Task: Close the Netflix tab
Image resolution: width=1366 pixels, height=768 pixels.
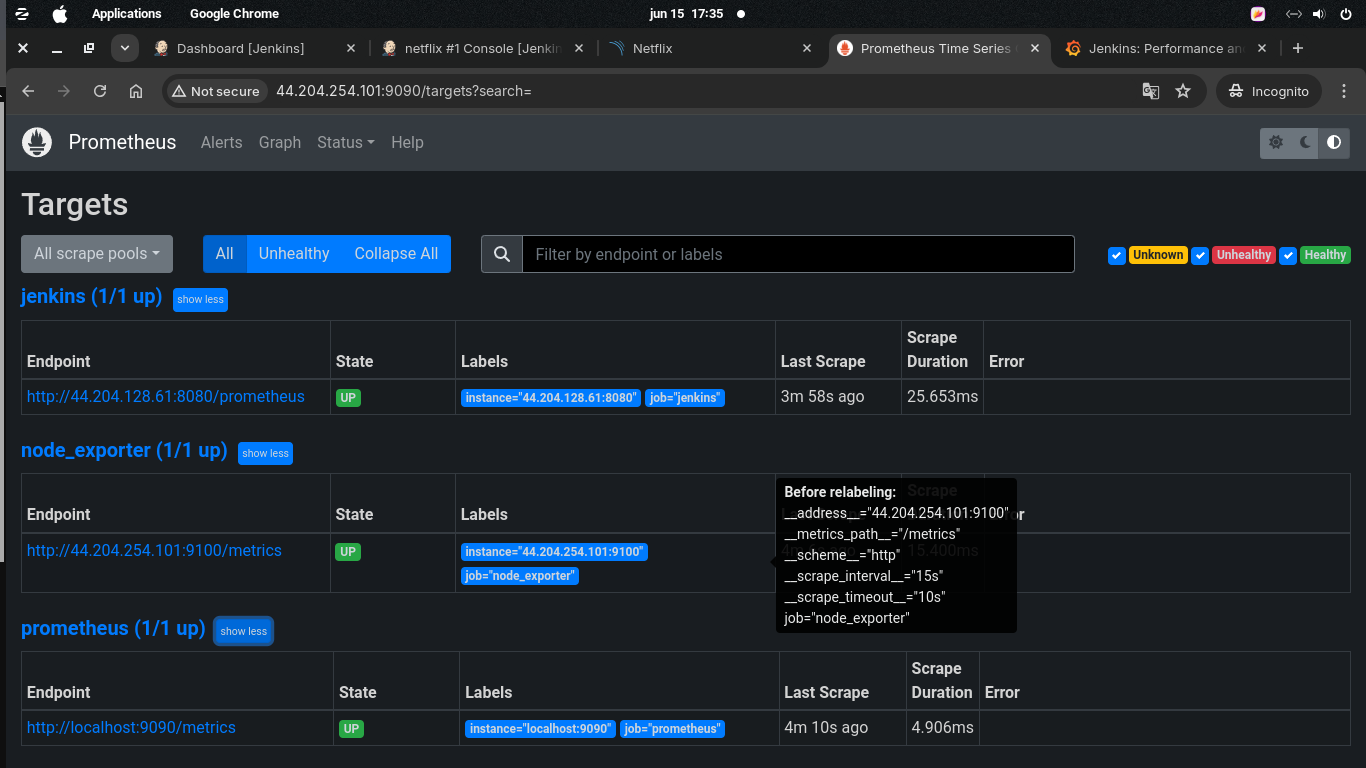Action: coord(808,48)
